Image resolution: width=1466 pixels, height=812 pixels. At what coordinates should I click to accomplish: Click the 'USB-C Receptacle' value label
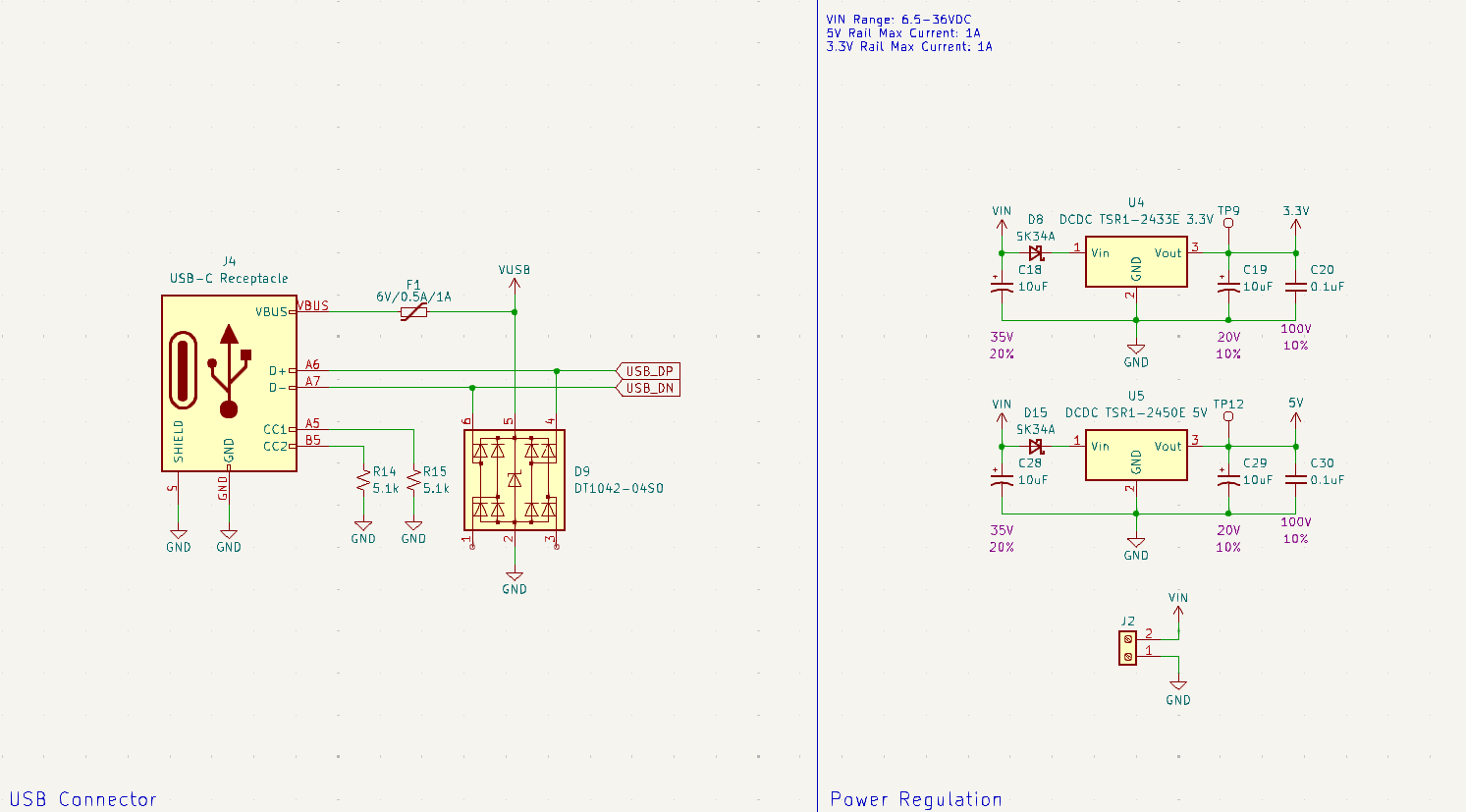229,279
